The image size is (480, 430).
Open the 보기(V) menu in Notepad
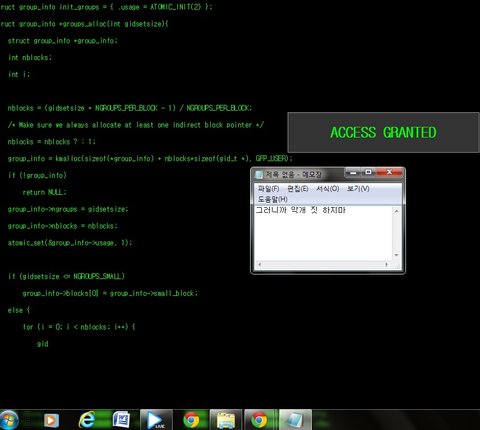[358, 189]
